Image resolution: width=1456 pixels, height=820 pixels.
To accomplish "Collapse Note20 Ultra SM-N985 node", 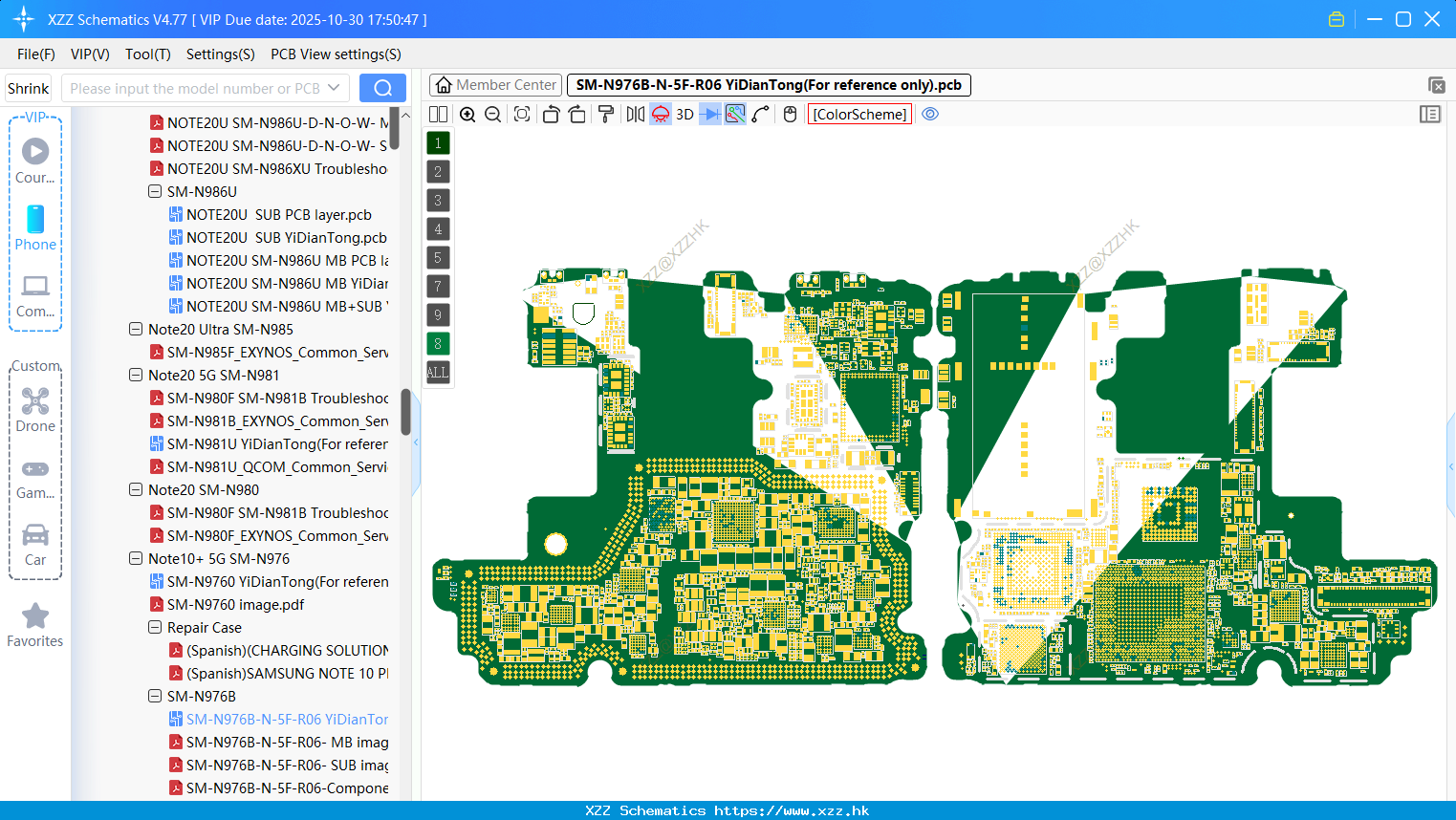I will [136, 330].
